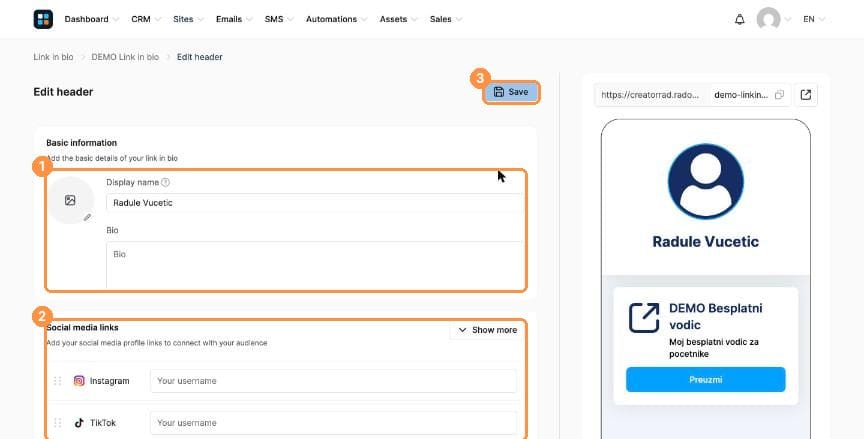Image resolution: width=864 pixels, height=439 pixels.
Task: Open link in bio in new tab
Action: pyautogui.click(x=806, y=95)
